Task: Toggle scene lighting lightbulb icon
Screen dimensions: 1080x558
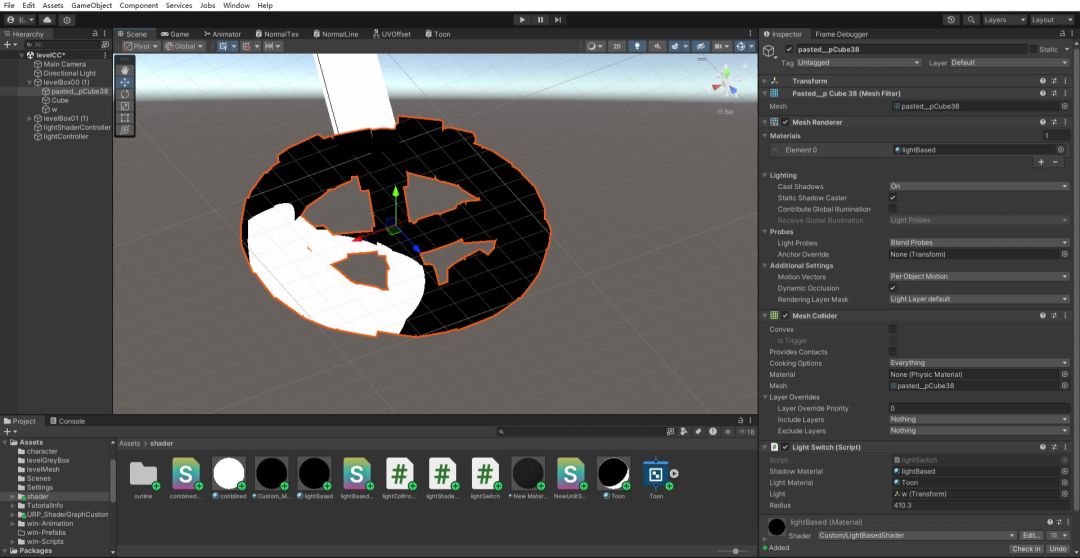Action: [x=636, y=46]
